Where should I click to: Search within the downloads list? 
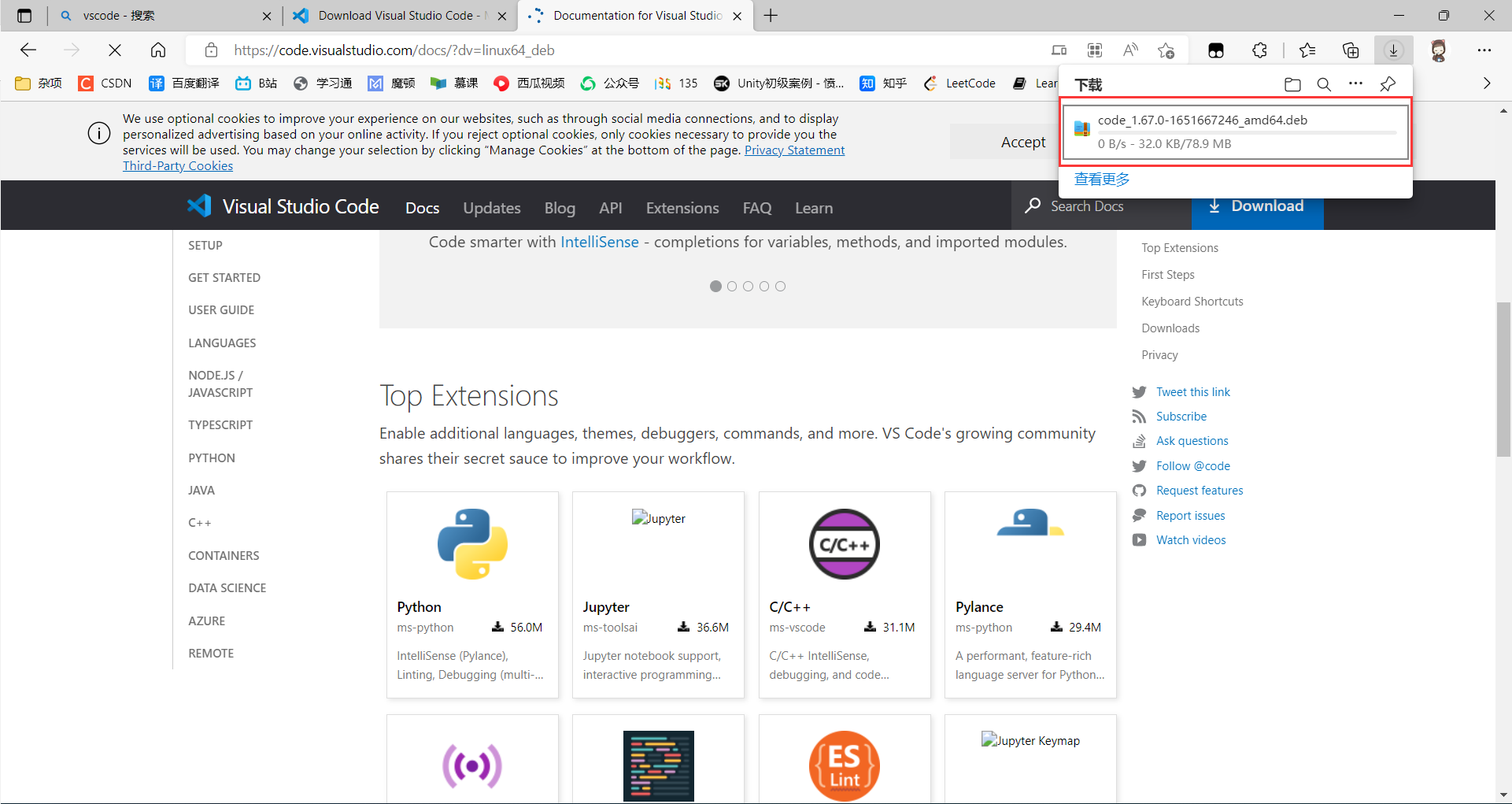1324,84
